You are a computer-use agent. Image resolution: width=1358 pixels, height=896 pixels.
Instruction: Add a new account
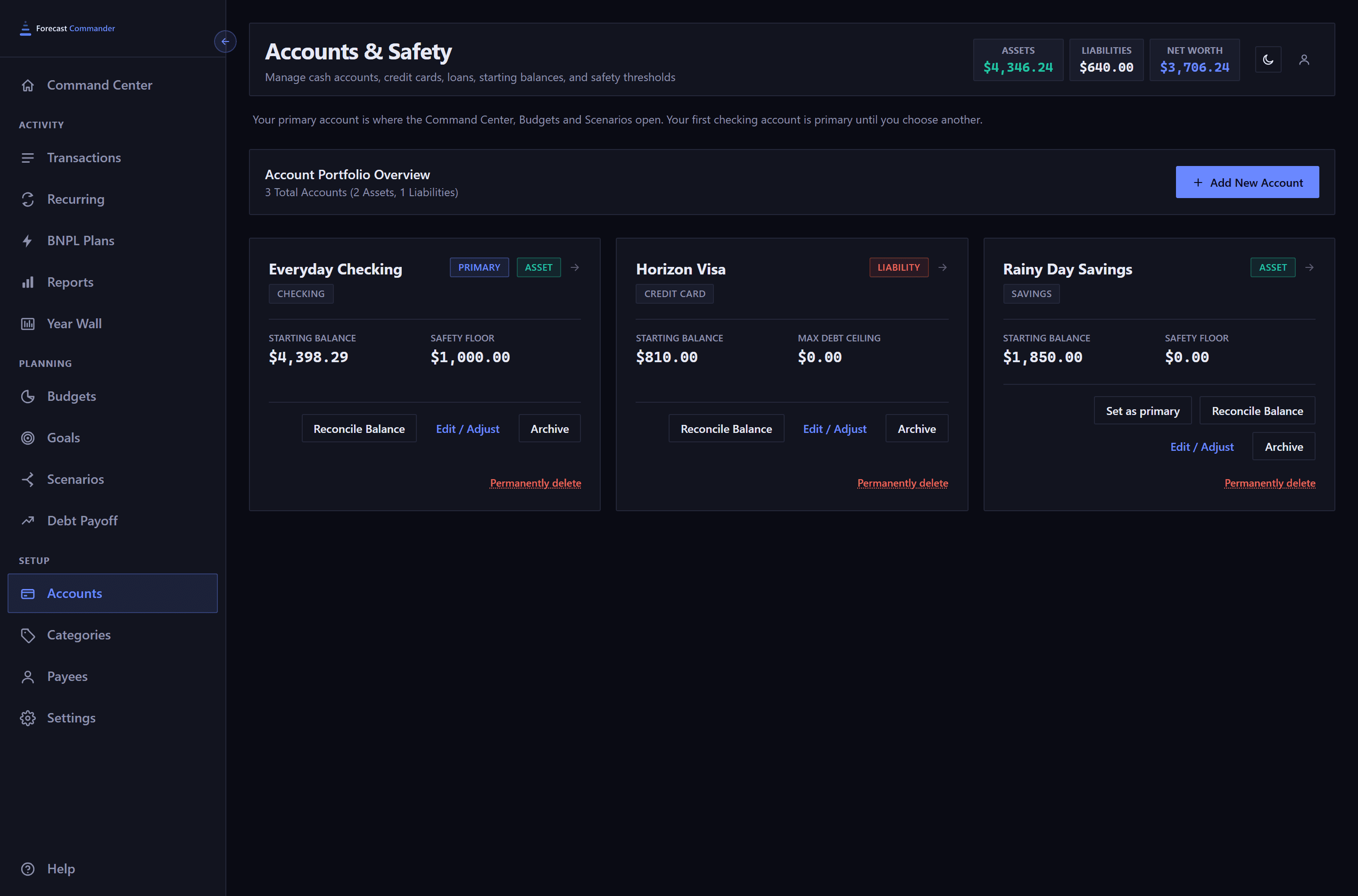pyautogui.click(x=1247, y=183)
